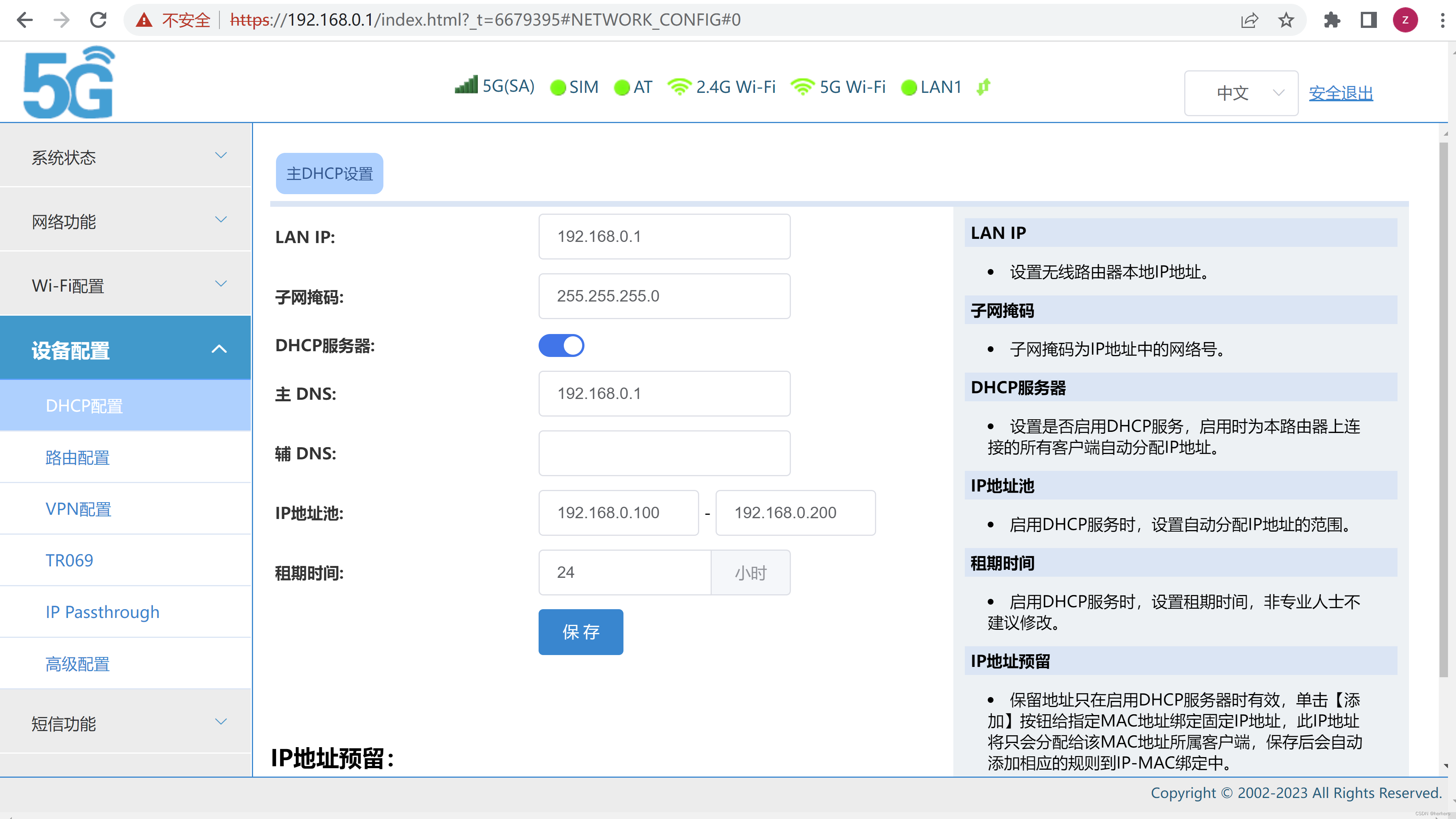1456x819 pixels.
Task: Open the Z profile avatar
Action: 1405,20
